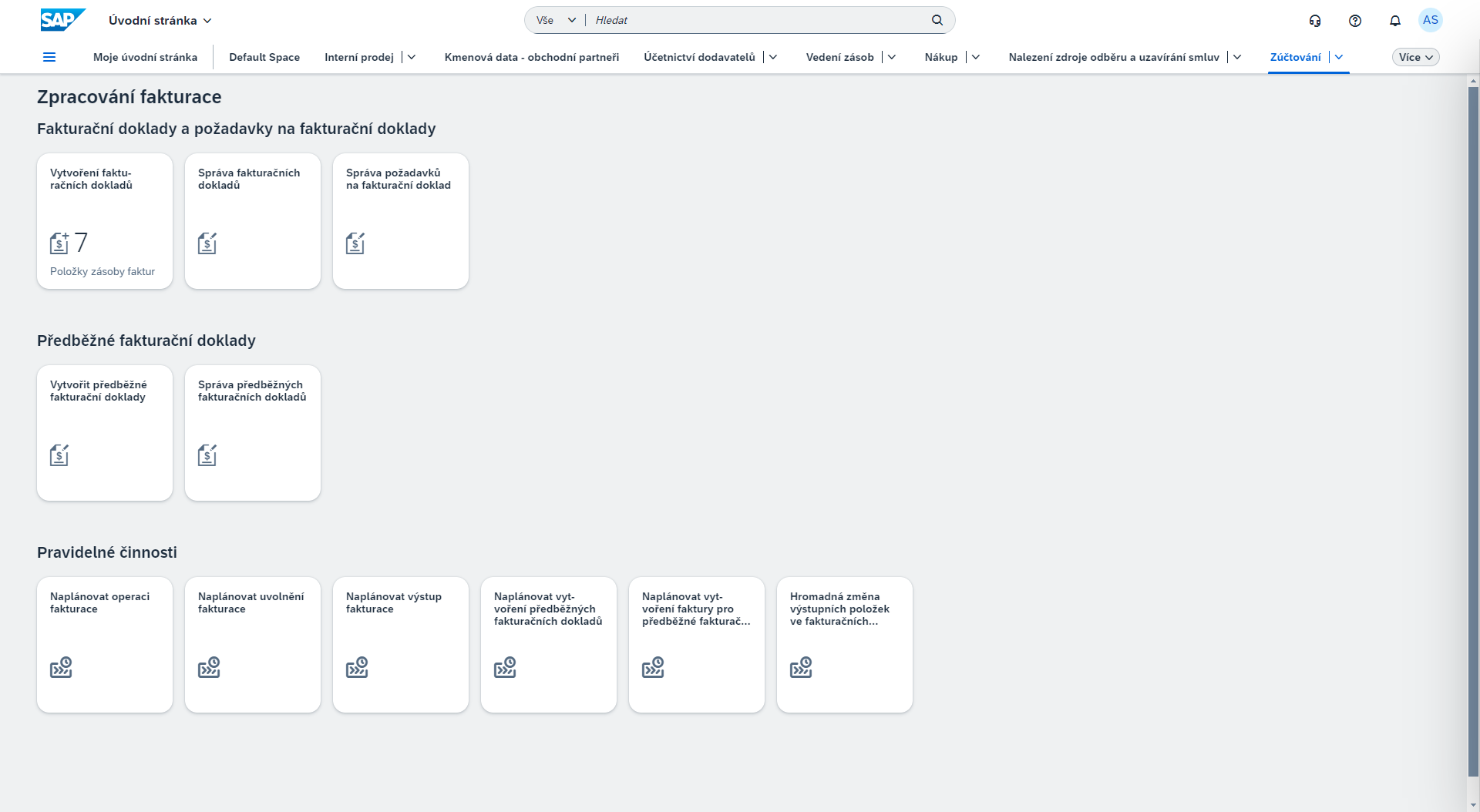Click the invoice icon on Správa fakturačních dokladů tile

[x=207, y=243]
